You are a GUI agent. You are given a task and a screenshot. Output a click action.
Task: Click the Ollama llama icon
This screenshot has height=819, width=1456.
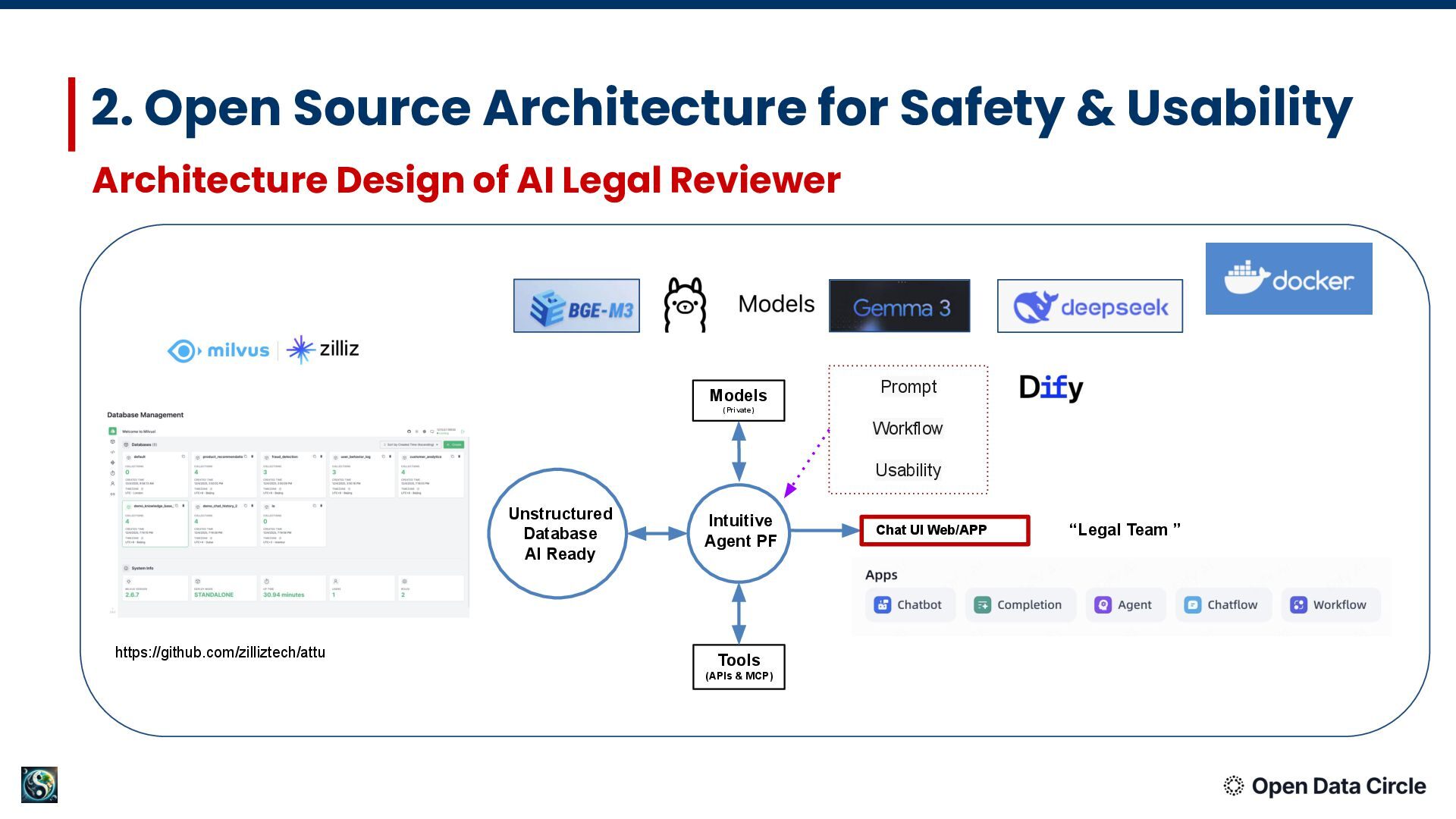tap(685, 305)
